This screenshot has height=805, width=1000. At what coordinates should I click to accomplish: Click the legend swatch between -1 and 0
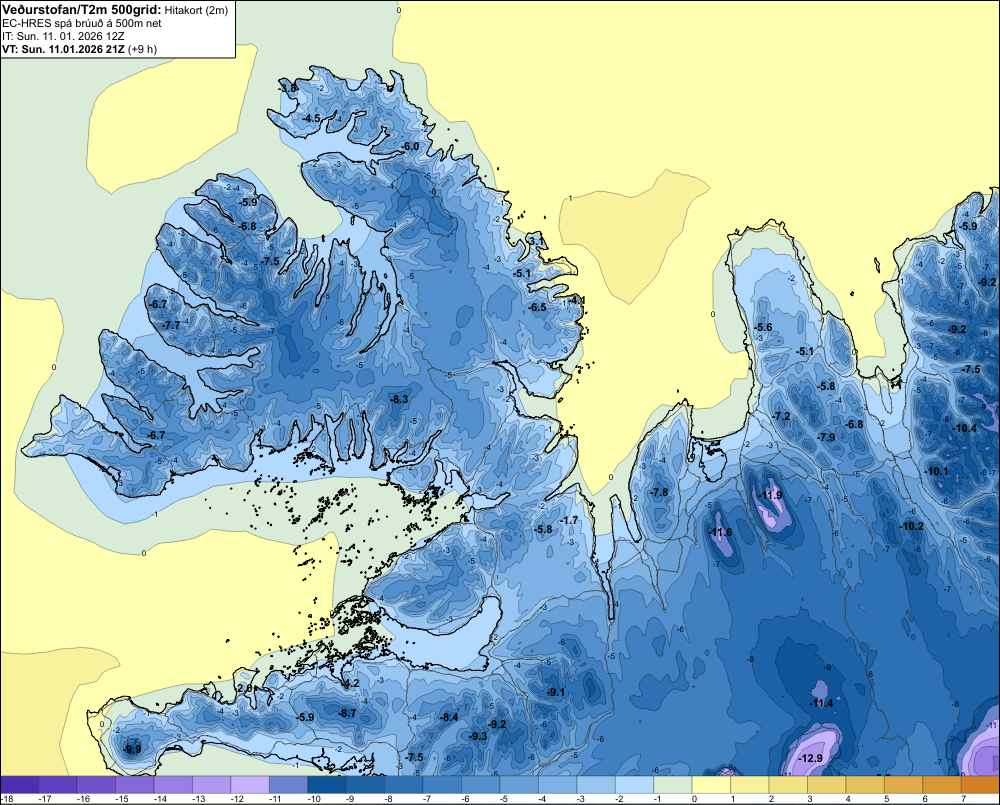click(673, 784)
